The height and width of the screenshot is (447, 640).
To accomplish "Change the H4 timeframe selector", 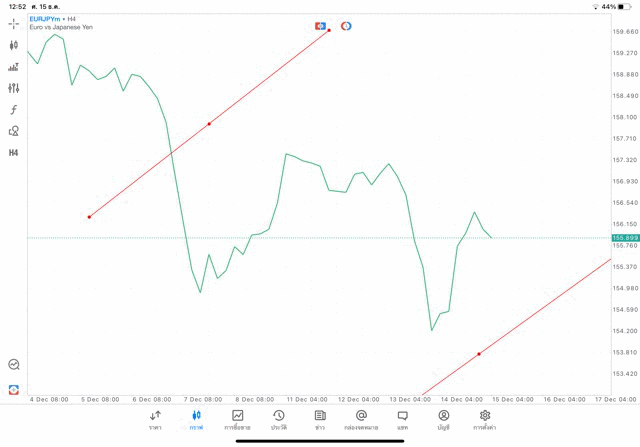I will click(14, 153).
